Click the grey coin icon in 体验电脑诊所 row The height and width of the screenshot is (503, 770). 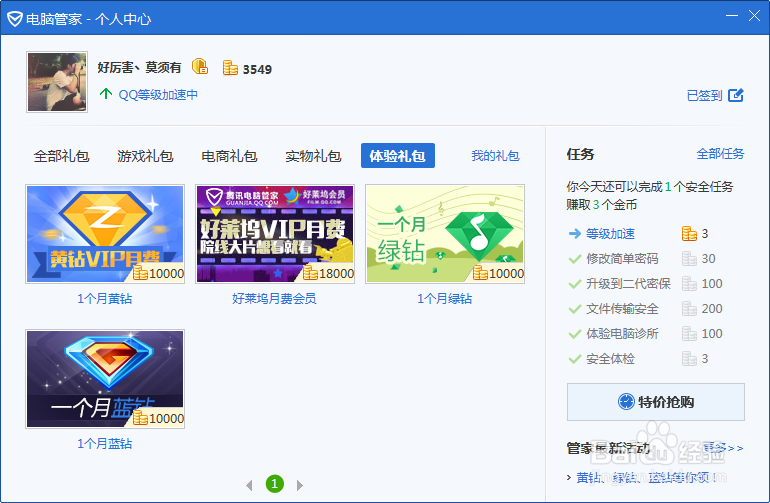pyautogui.click(x=689, y=334)
